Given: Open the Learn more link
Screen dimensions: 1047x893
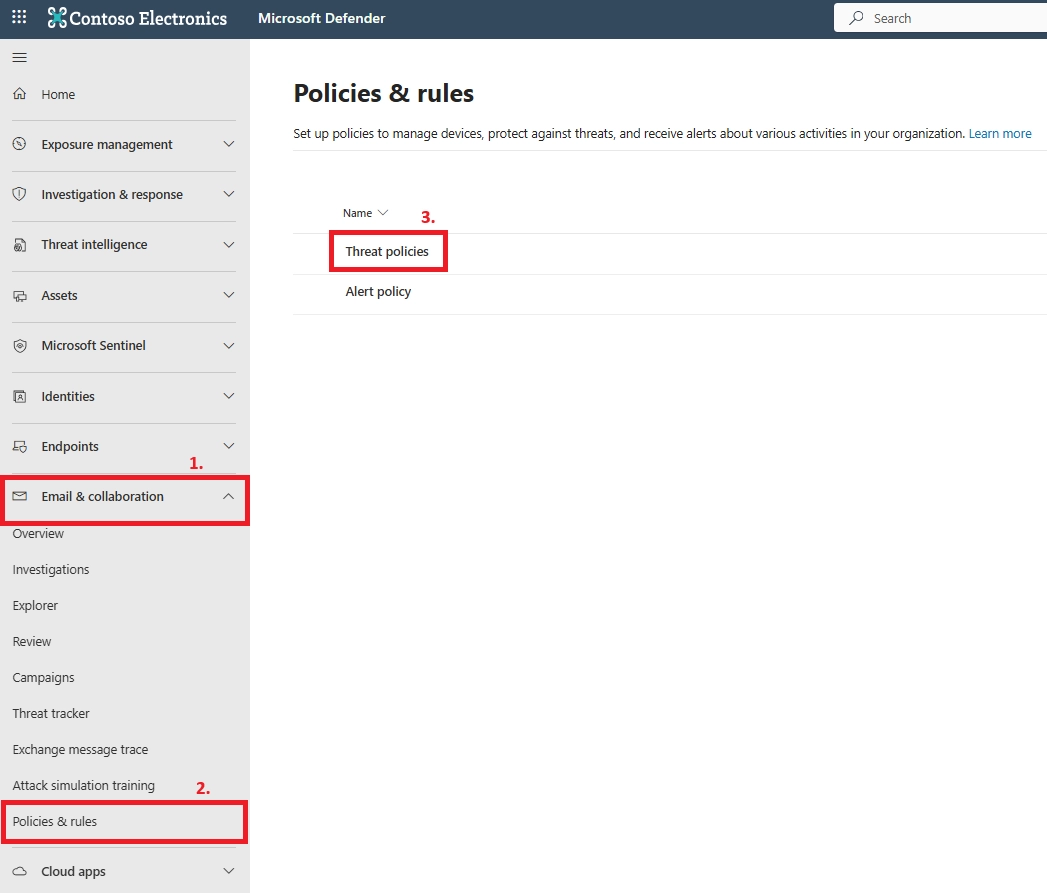Looking at the screenshot, I should [1000, 133].
